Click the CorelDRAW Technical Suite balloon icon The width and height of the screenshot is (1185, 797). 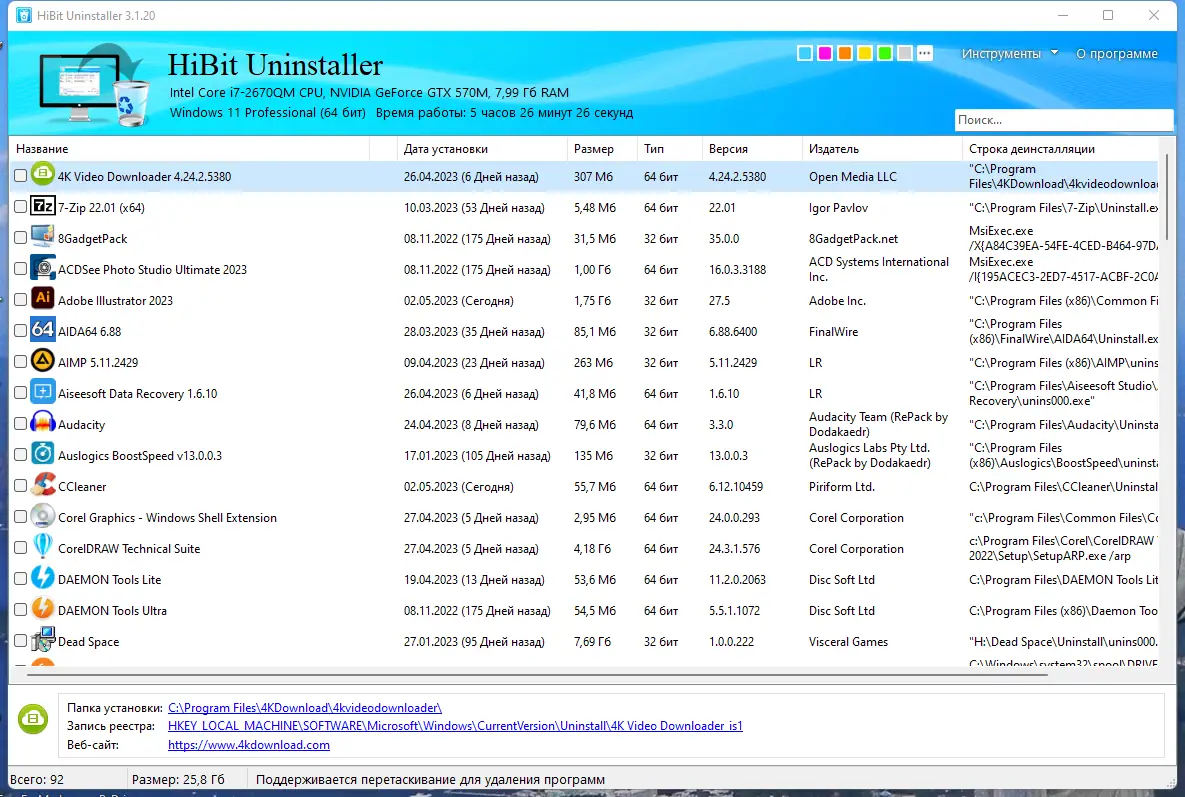coord(43,547)
